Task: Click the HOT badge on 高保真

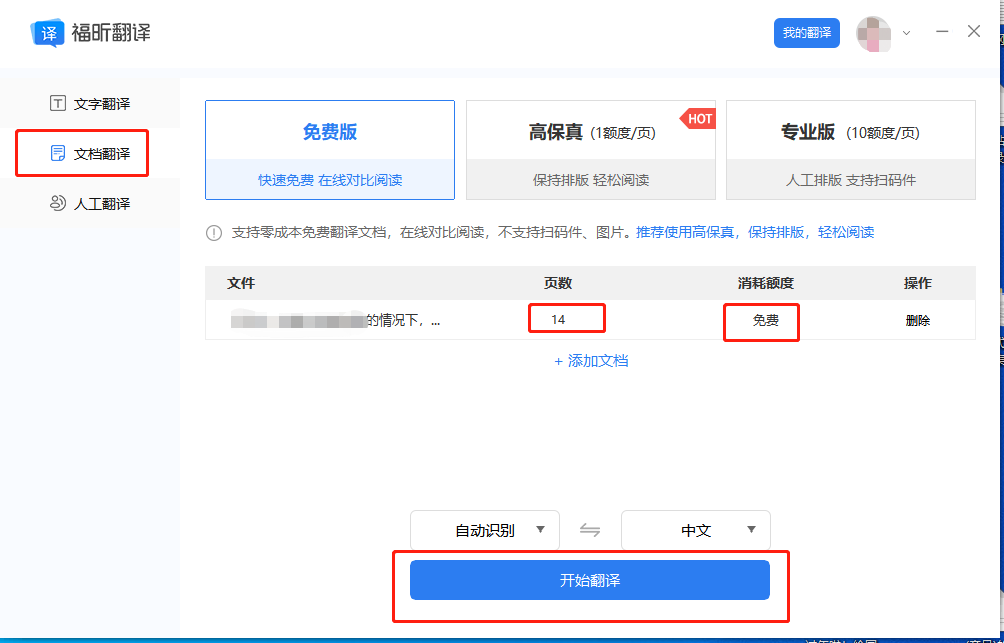Action: 698,118
